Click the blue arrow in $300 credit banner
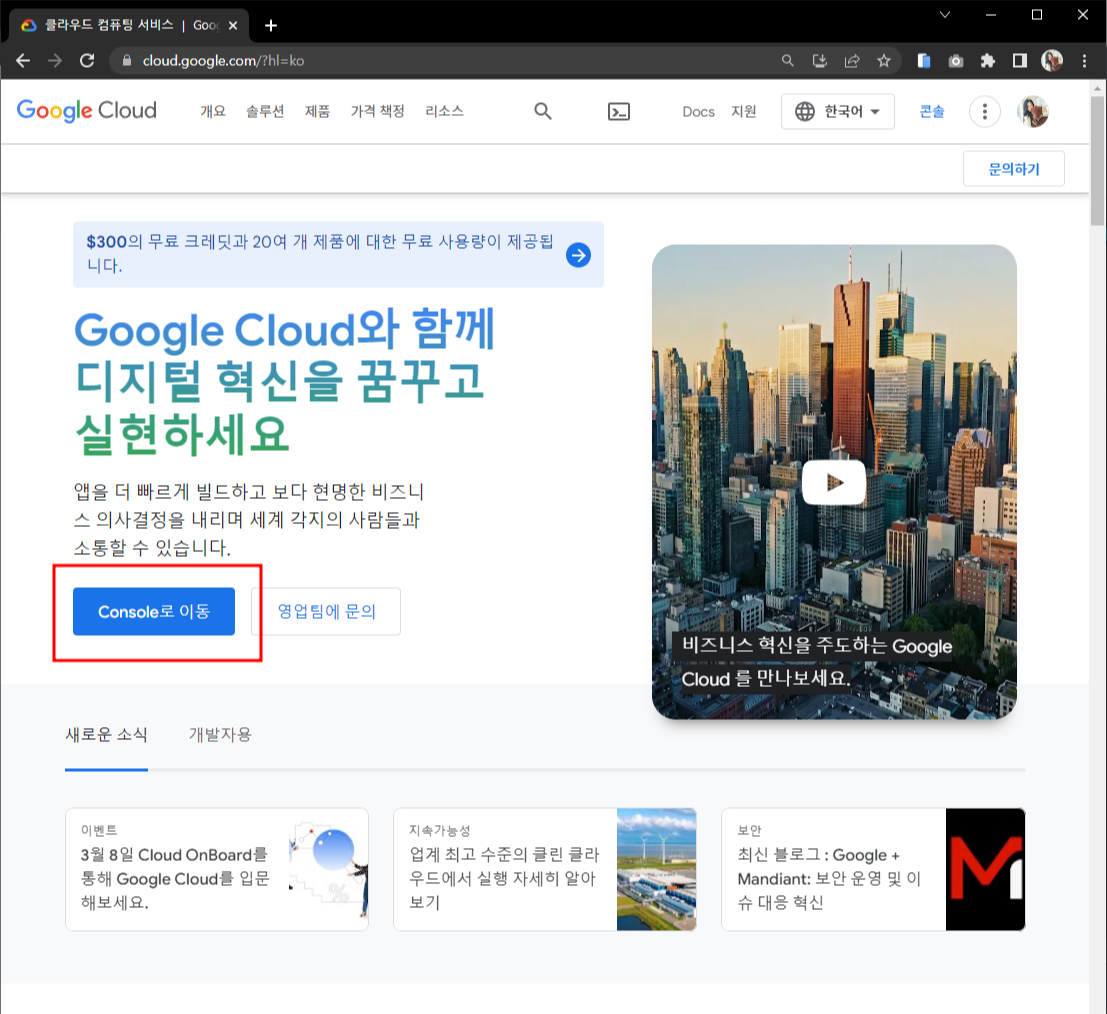This screenshot has width=1107, height=1014. pyautogui.click(x=578, y=255)
